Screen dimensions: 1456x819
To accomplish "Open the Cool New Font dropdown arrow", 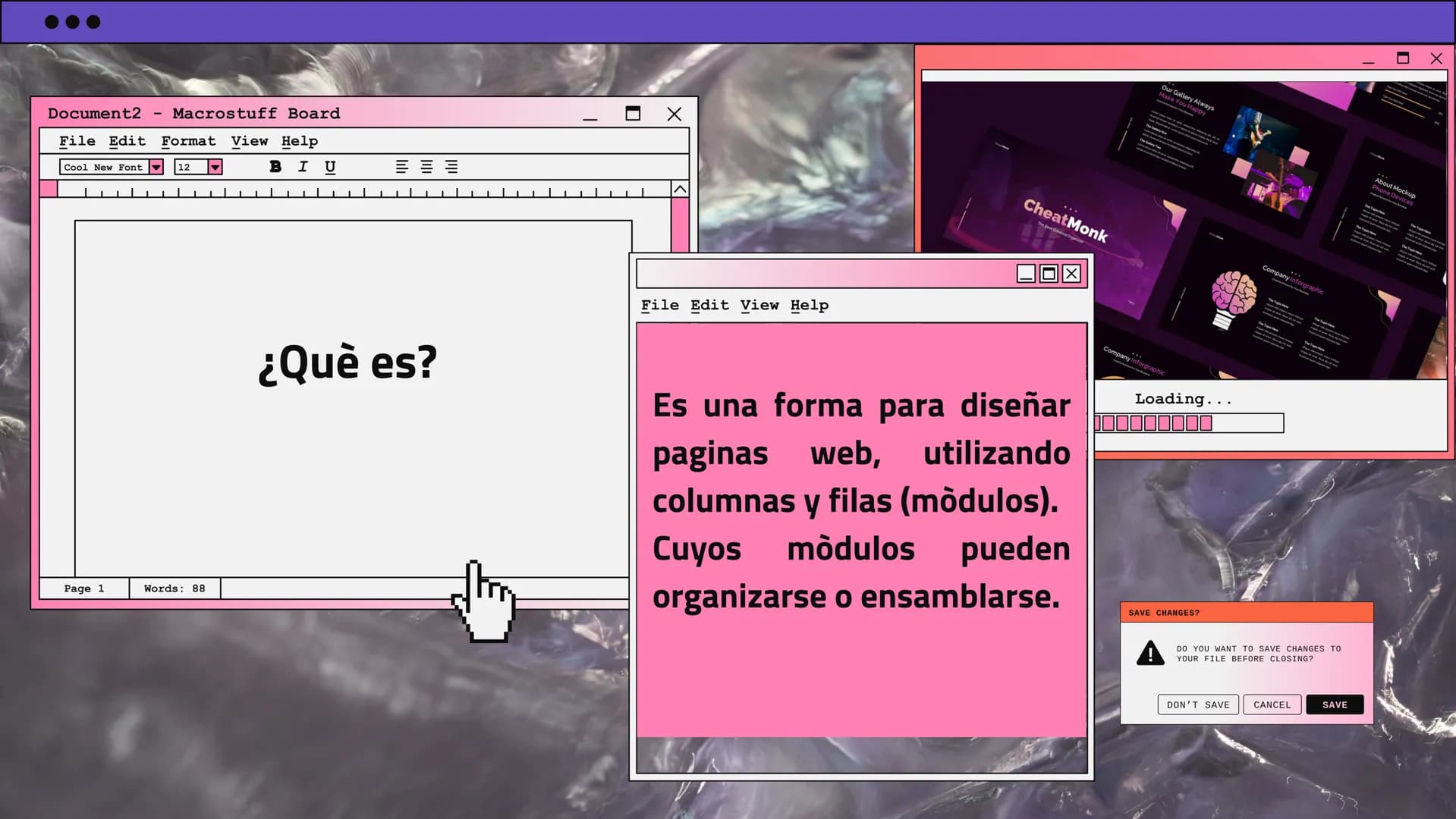I will click(x=156, y=167).
